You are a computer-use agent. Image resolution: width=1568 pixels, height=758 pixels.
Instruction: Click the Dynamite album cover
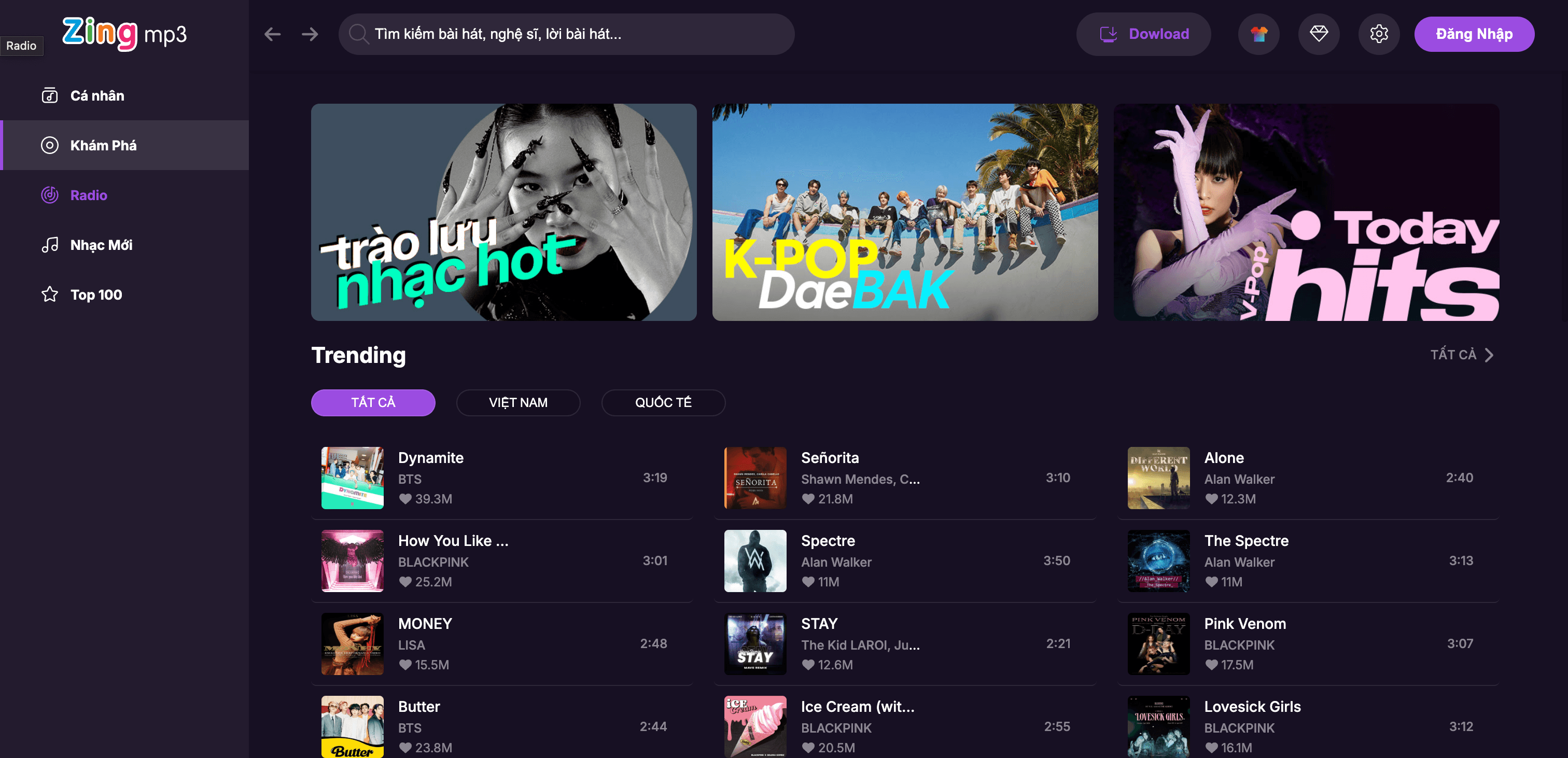coord(353,478)
